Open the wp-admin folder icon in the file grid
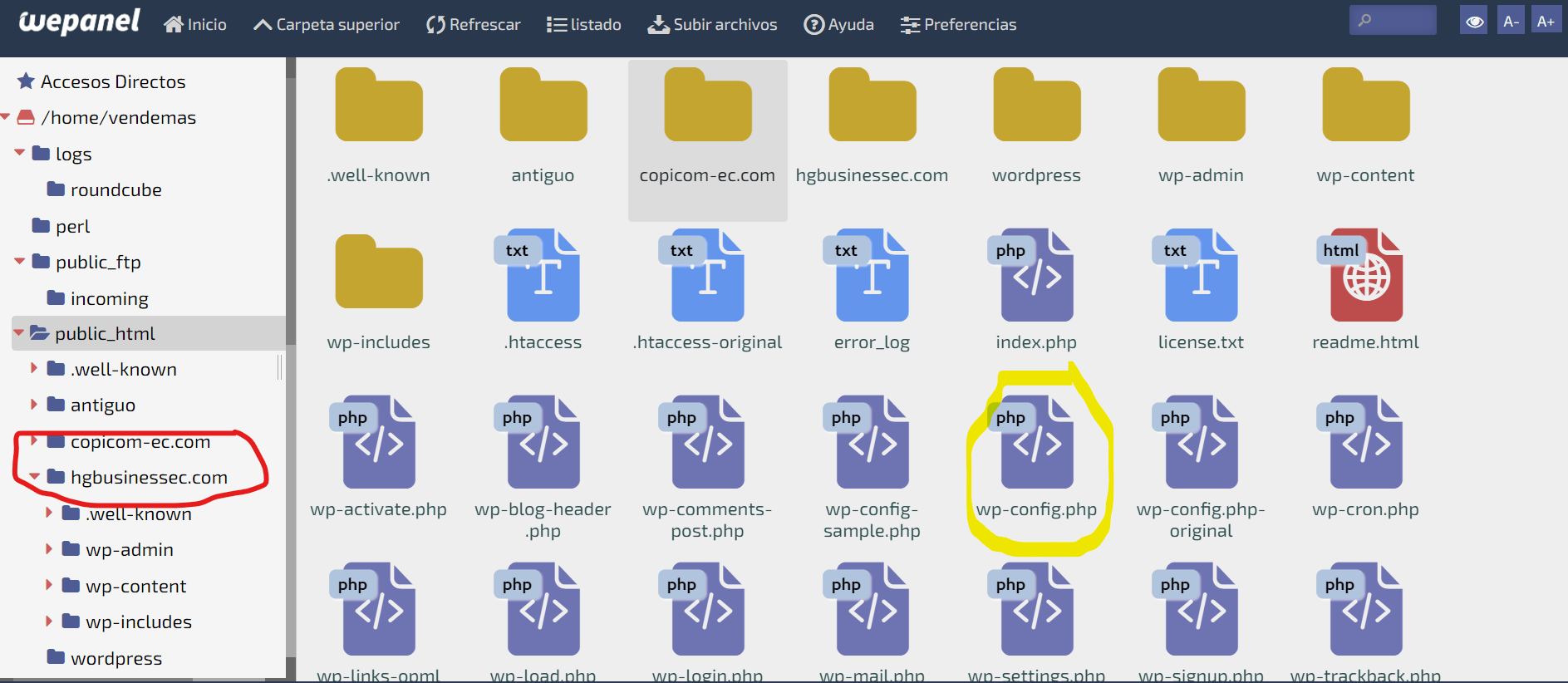This screenshot has height=683, width=1568. [x=1201, y=105]
